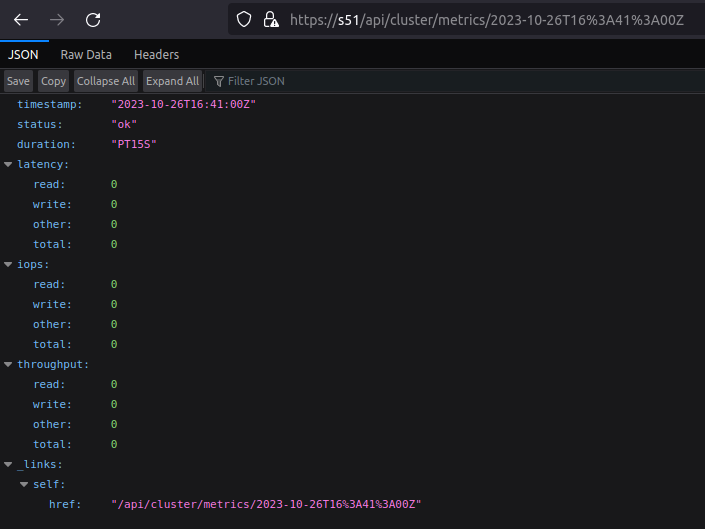Collapse the throughput section
This screenshot has height=529, width=705.
coord(9,364)
